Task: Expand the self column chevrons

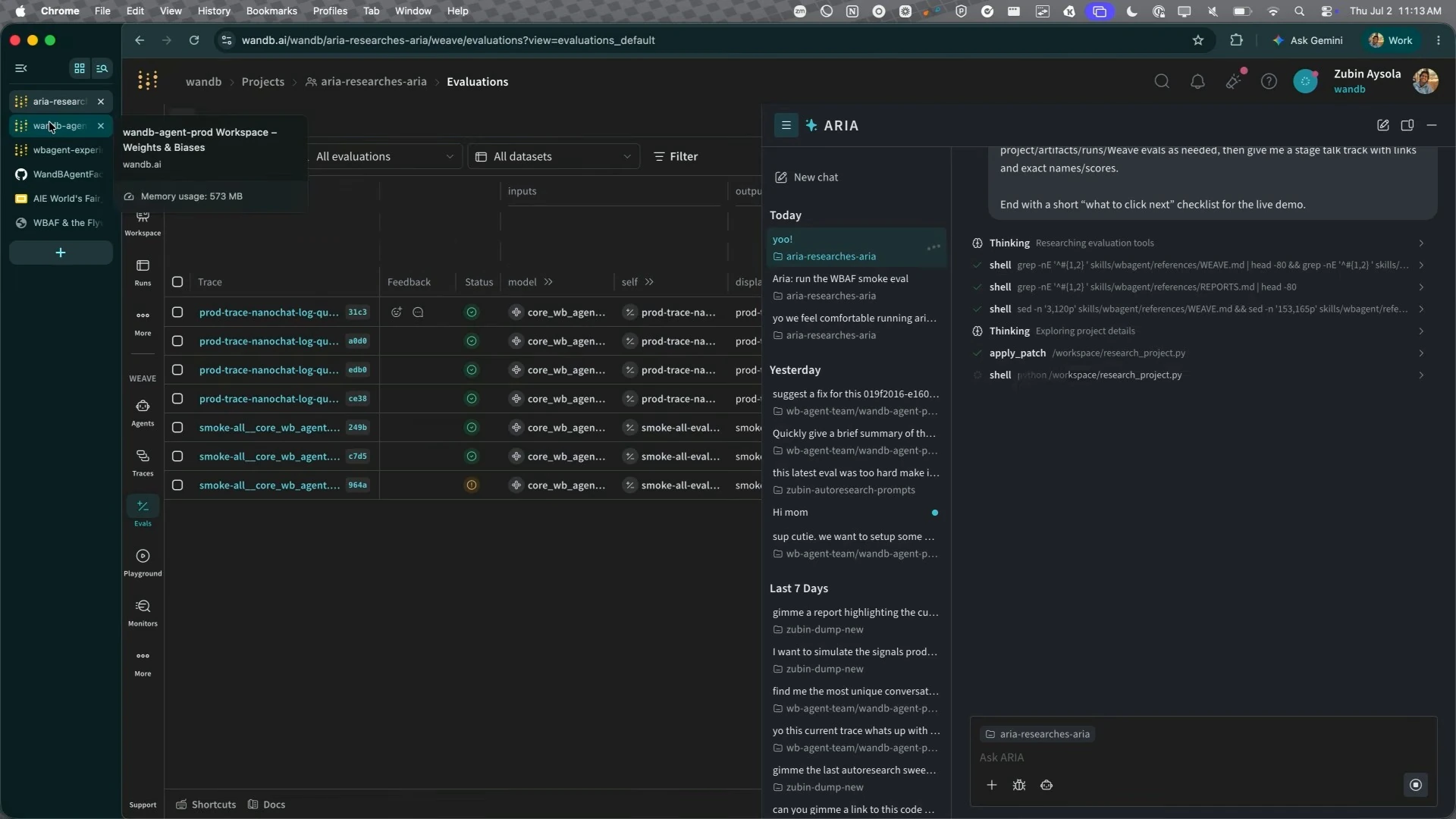Action: pyautogui.click(x=649, y=282)
